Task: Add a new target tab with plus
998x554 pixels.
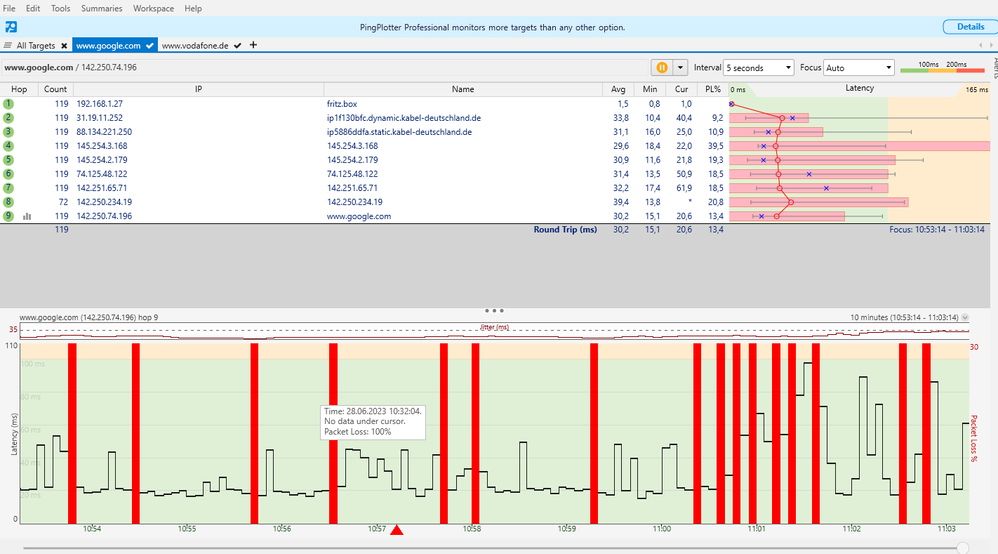Action: coord(253,45)
